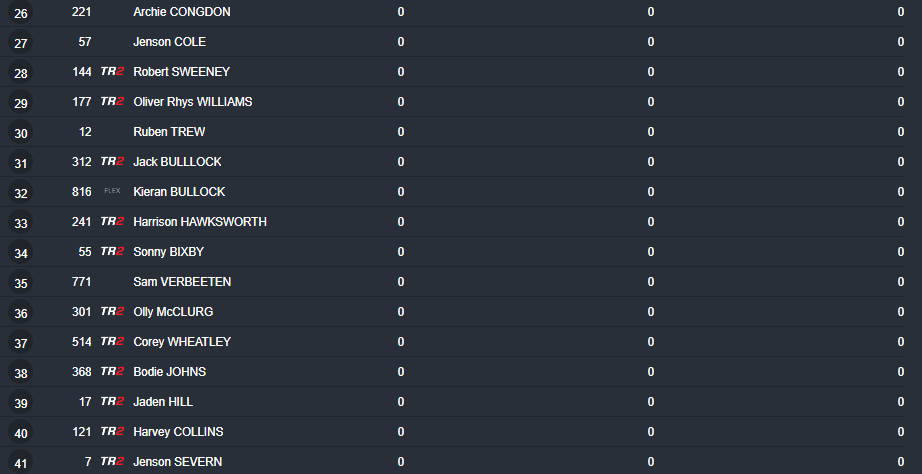Click rider number 816 in the table
The image size is (922, 474).
(82, 192)
